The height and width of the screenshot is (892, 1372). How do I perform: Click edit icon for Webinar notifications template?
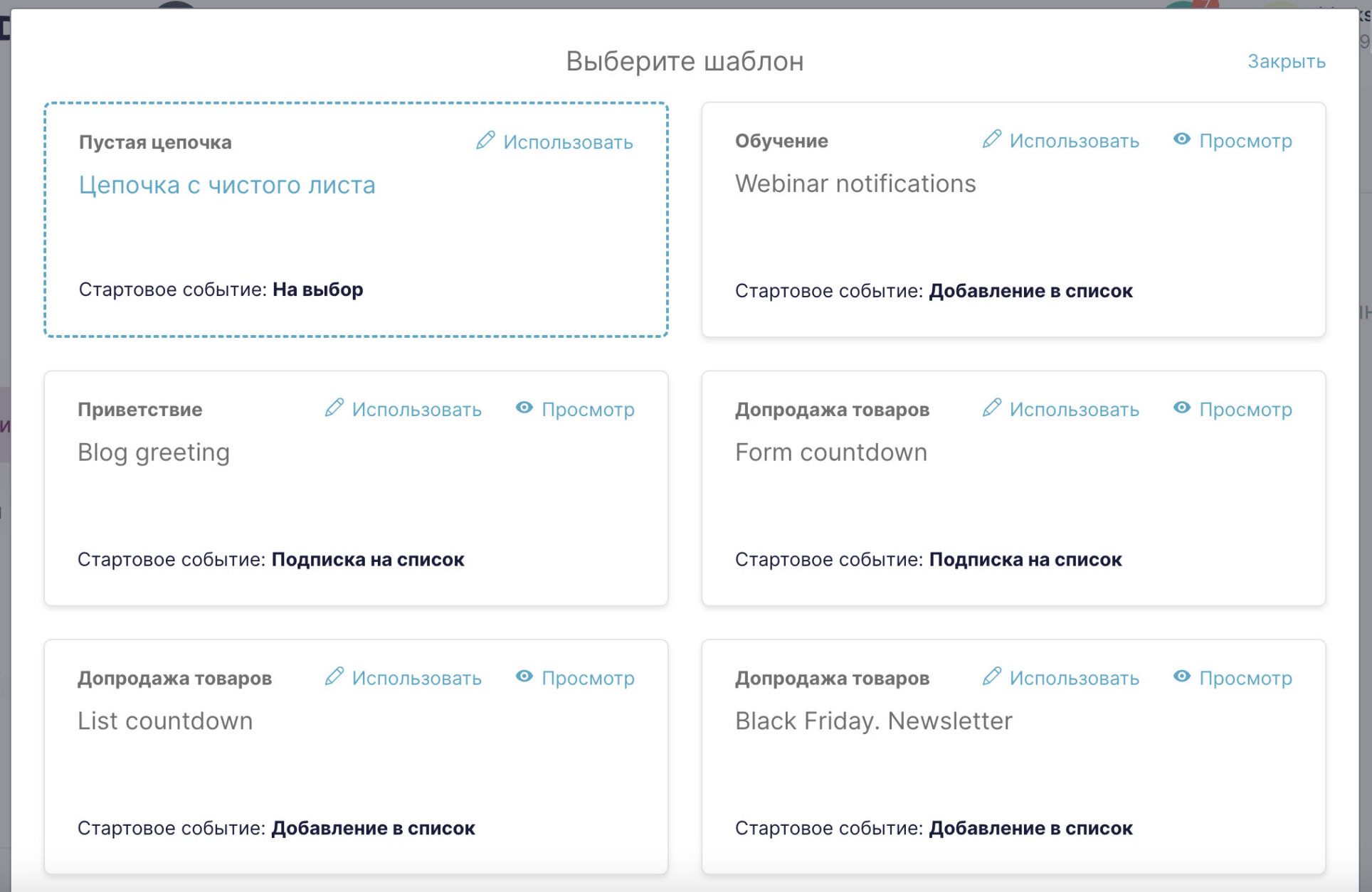(991, 140)
